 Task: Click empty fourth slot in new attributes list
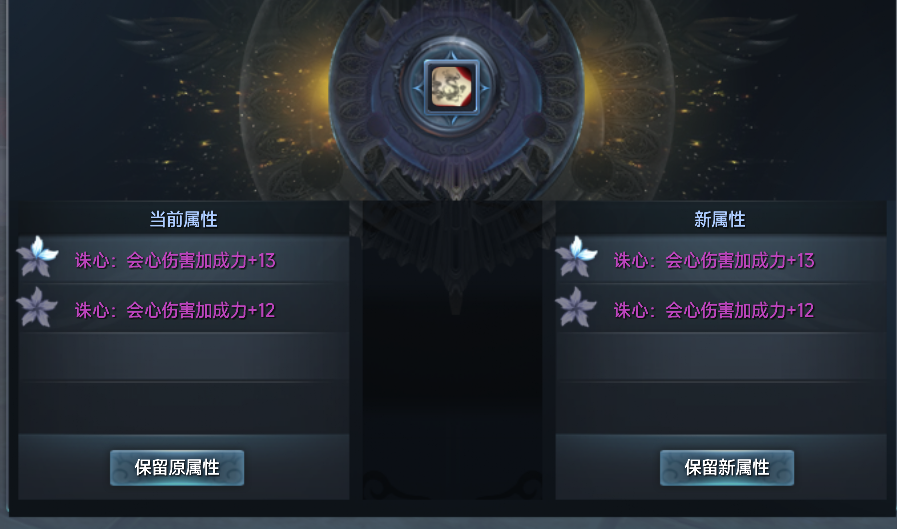[721, 407]
